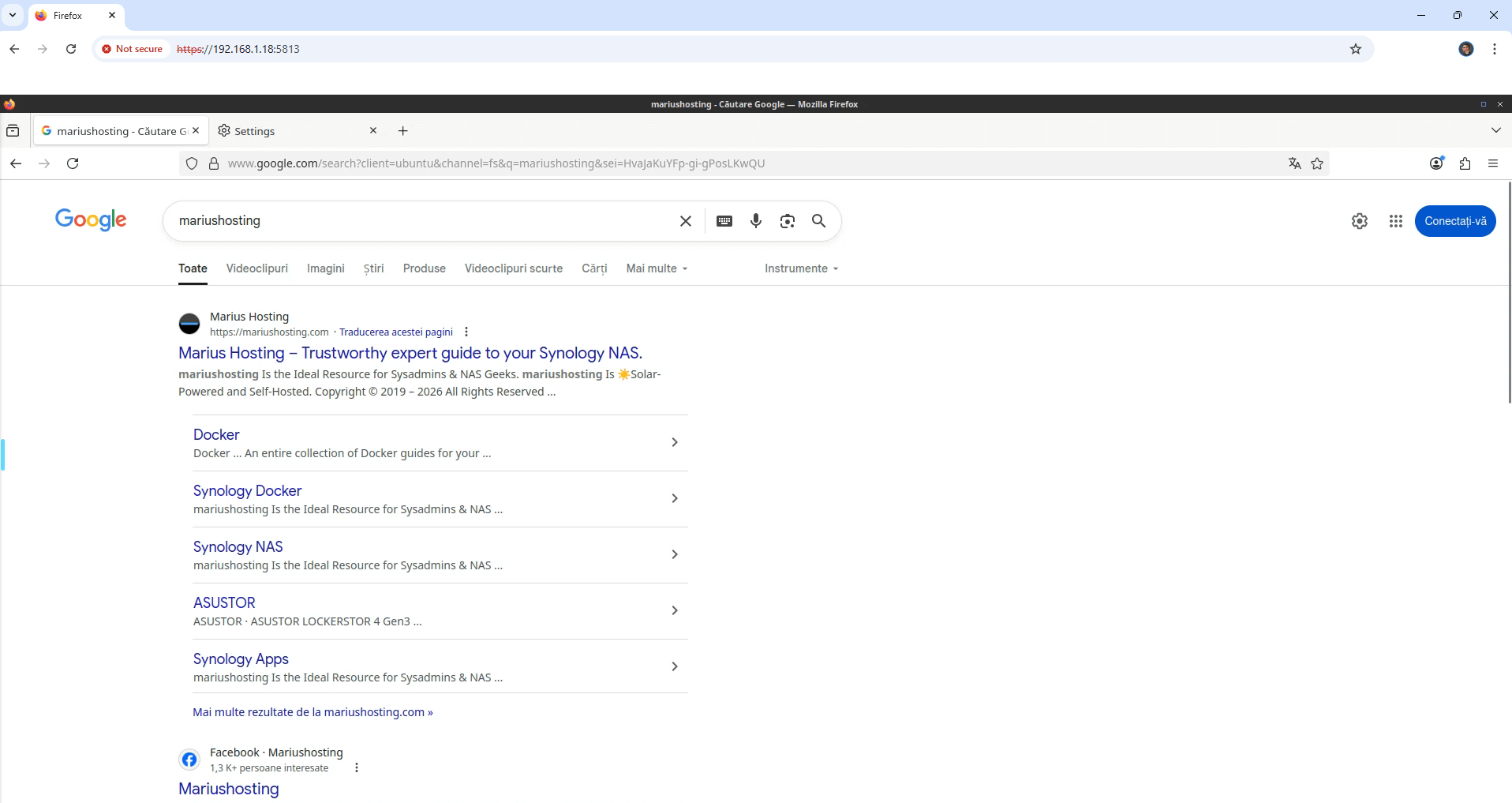Open the on-screen keyboard input tool

724,221
